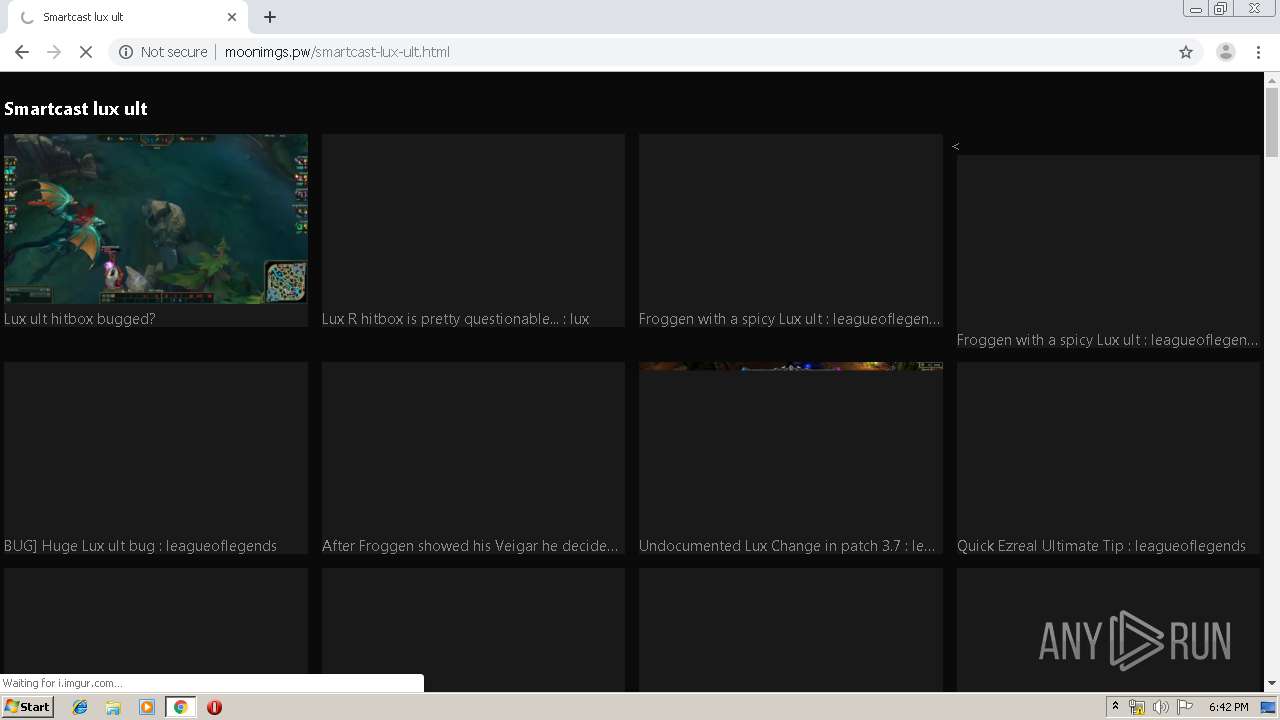Open 'Quick Ezreal Ultimate Tip' link

[x=1101, y=546]
